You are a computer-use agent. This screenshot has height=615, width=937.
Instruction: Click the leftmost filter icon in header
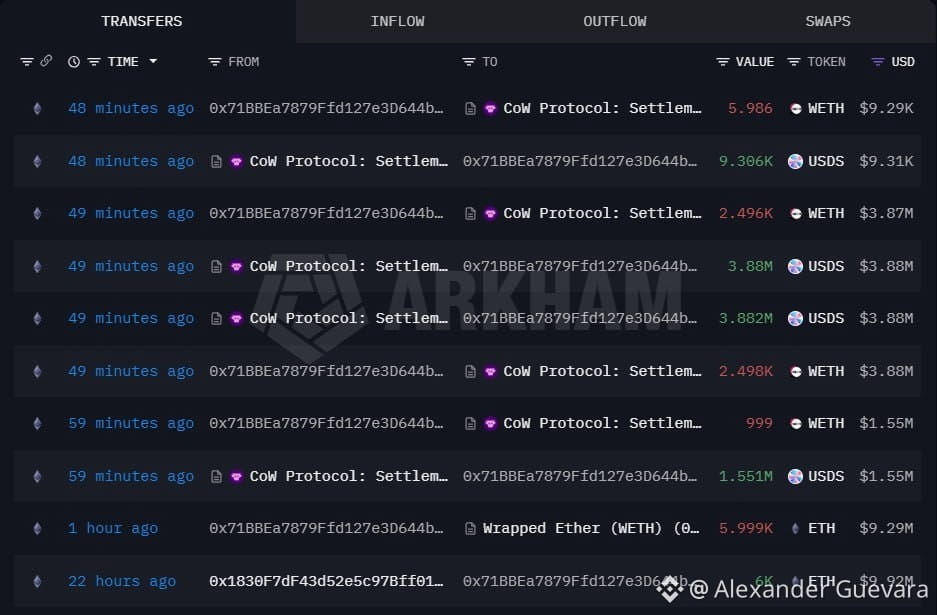click(x=27, y=62)
